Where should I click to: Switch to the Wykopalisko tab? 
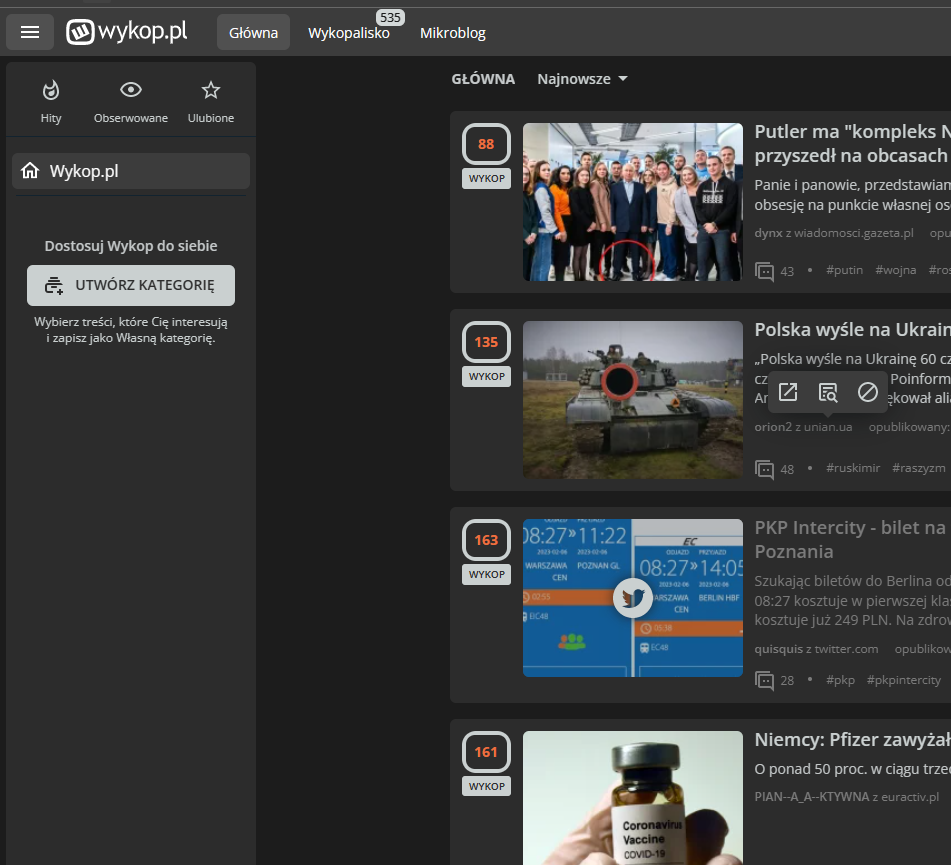coord(349,33)
